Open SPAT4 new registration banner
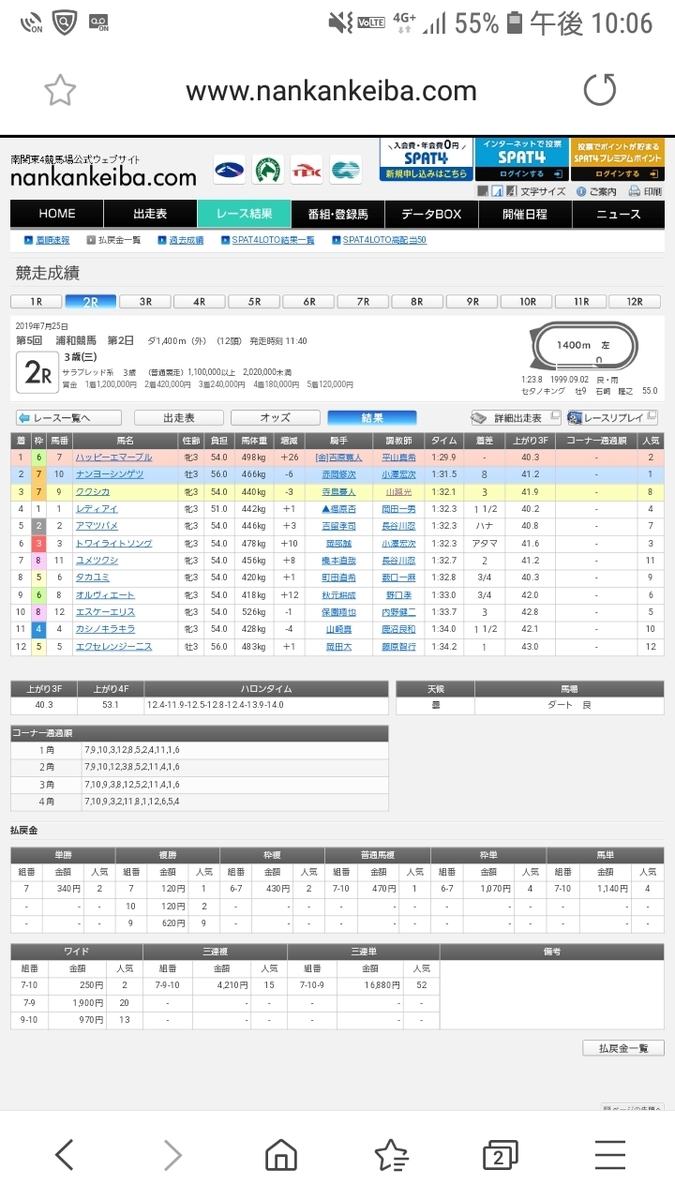Image resolution: width=675 pixels, height=1200 pixels. coord(425,160)
